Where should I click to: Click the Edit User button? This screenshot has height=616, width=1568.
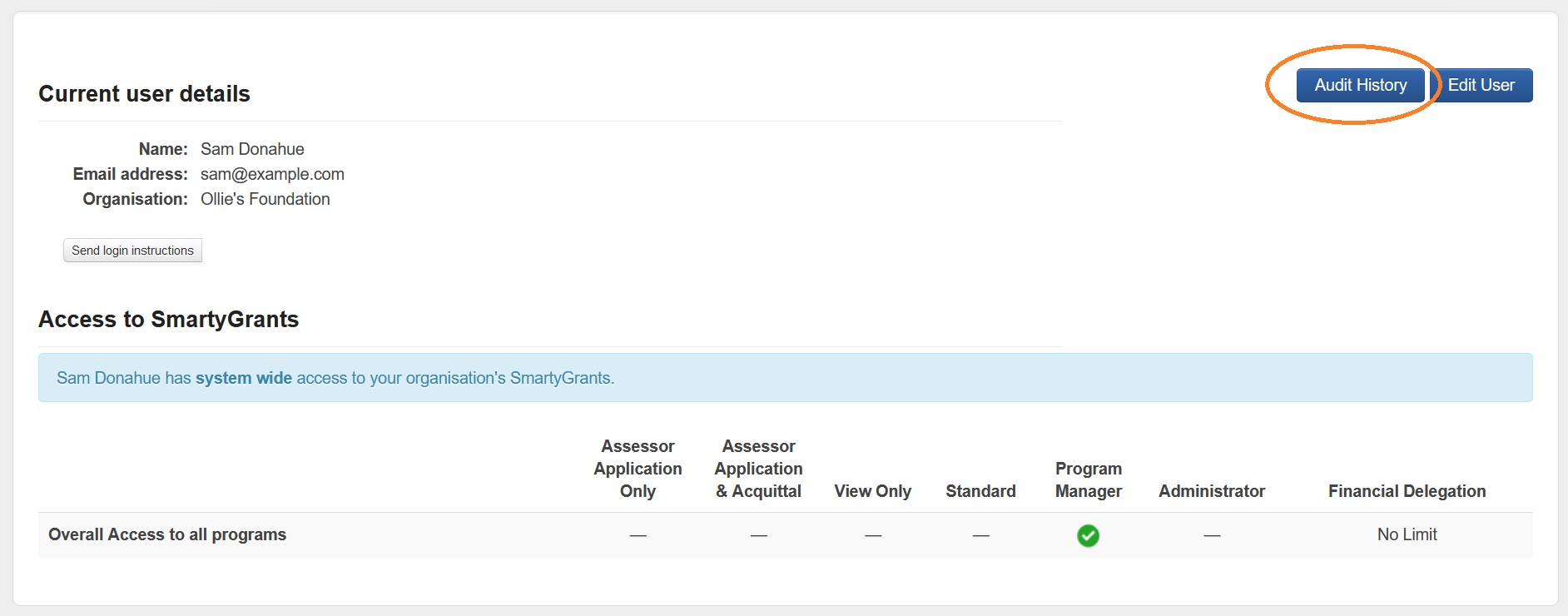pyautogui.click(x=1481, y=85)
